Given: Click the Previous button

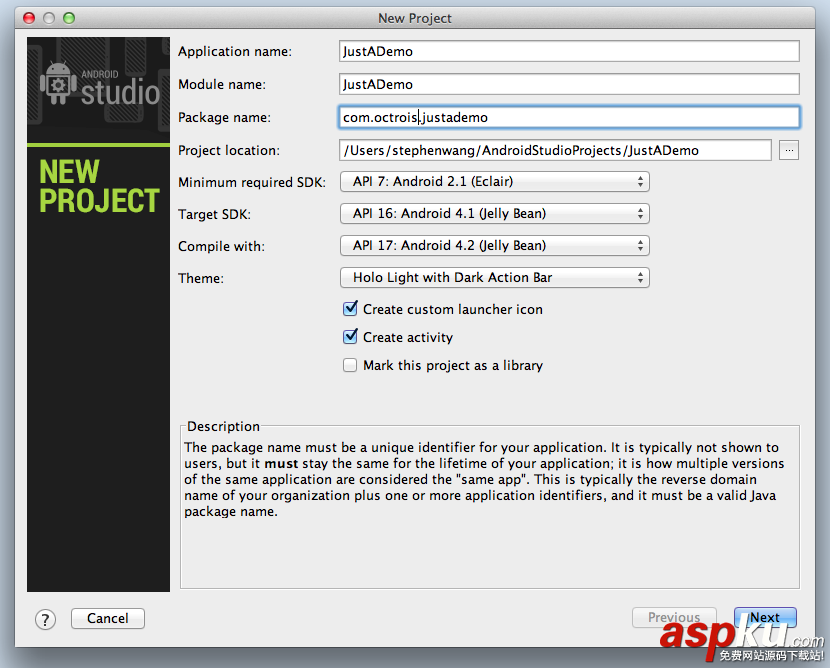Looking at the screenshot, I should (x=674, y=617).
